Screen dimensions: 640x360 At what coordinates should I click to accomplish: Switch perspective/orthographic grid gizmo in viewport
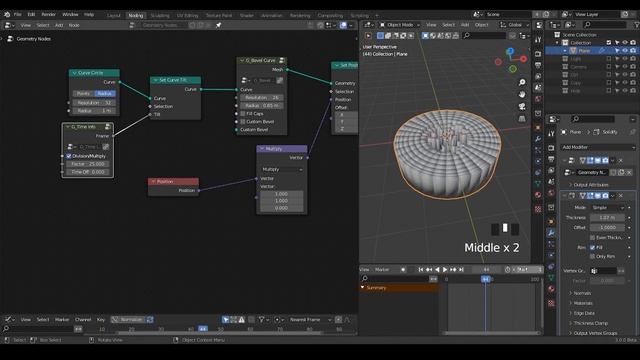522,119
